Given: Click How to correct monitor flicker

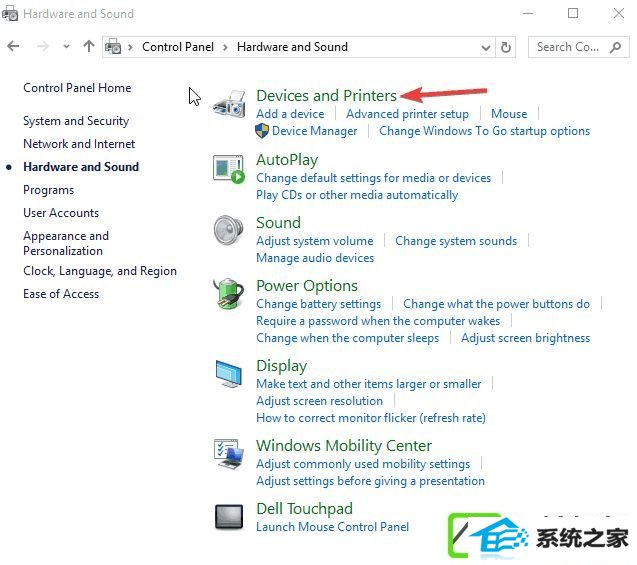Looking at the screenshot, I should pos(371,418).
